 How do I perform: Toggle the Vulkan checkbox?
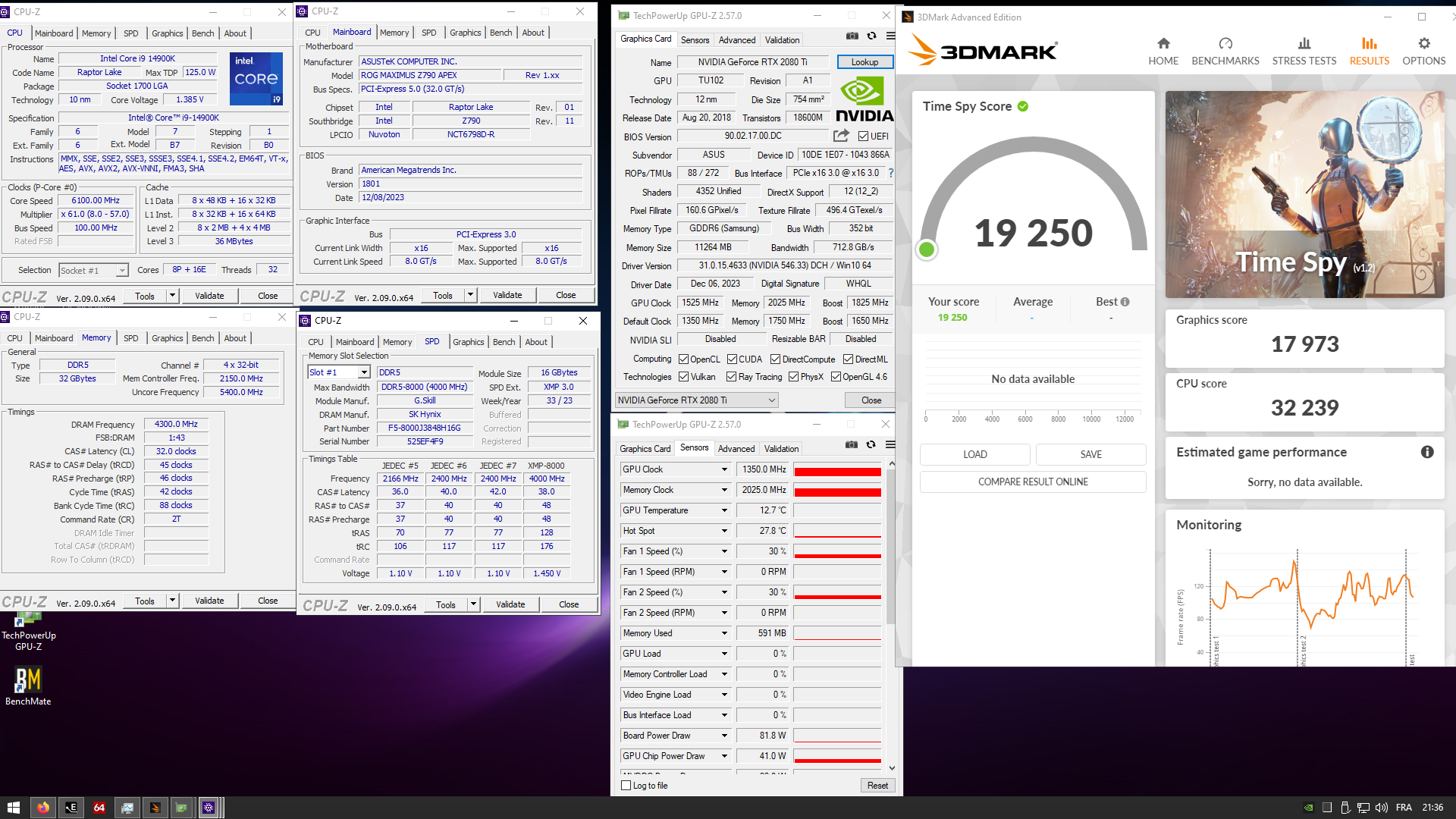pyautogui.click(x=684, y=377)
